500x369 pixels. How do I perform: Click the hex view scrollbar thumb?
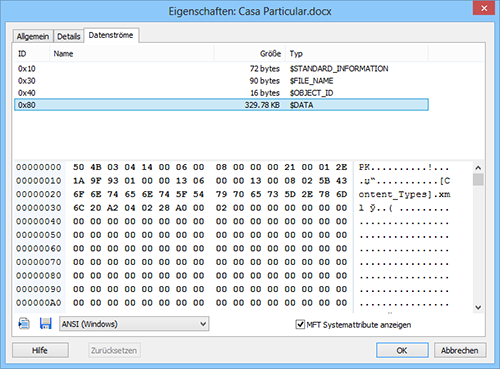coord(478,179)
